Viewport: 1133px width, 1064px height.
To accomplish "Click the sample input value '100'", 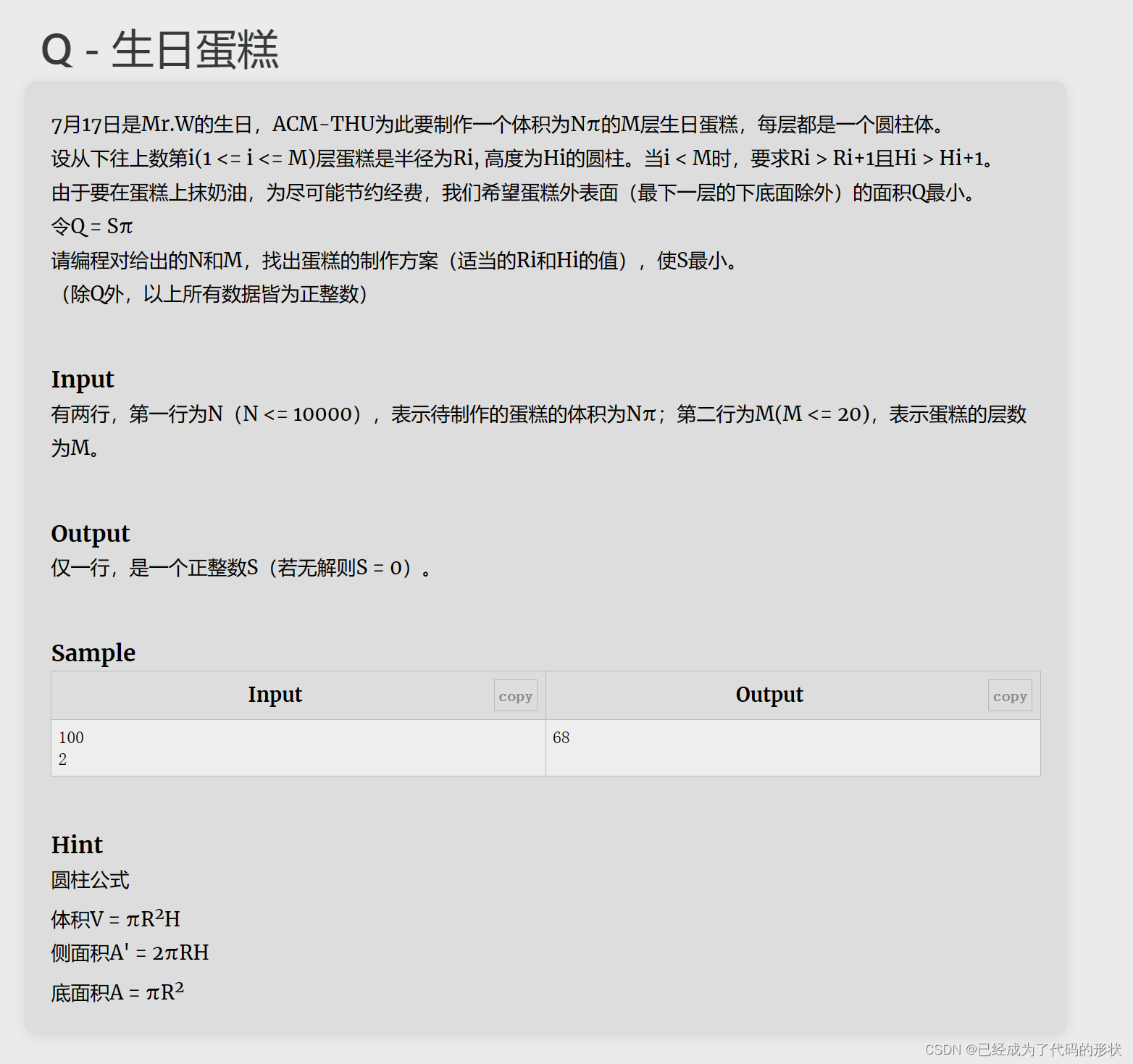I will [71, 737].
